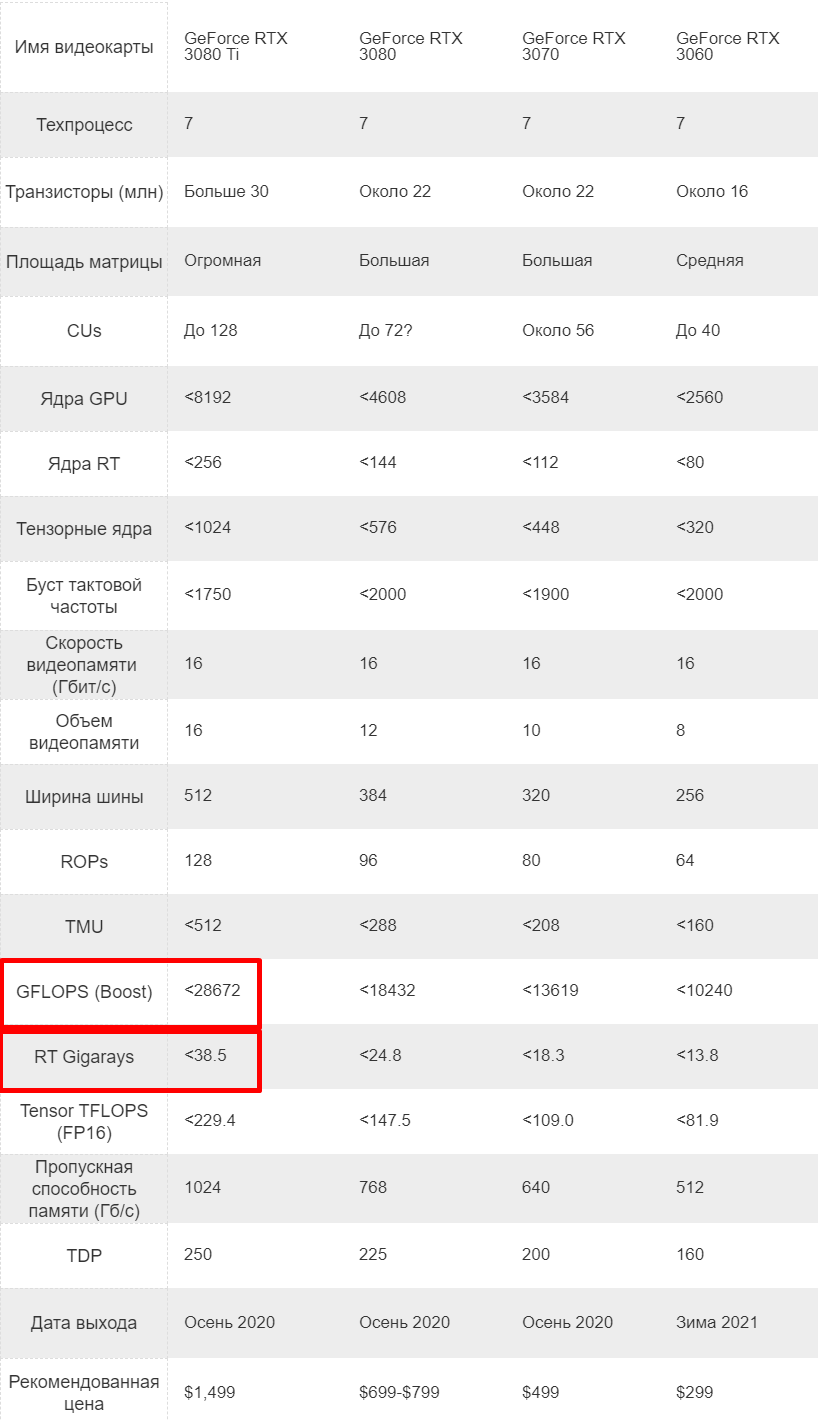
Task: Click the GeForce RTX 3070 column header
Action: coord(574,46)
